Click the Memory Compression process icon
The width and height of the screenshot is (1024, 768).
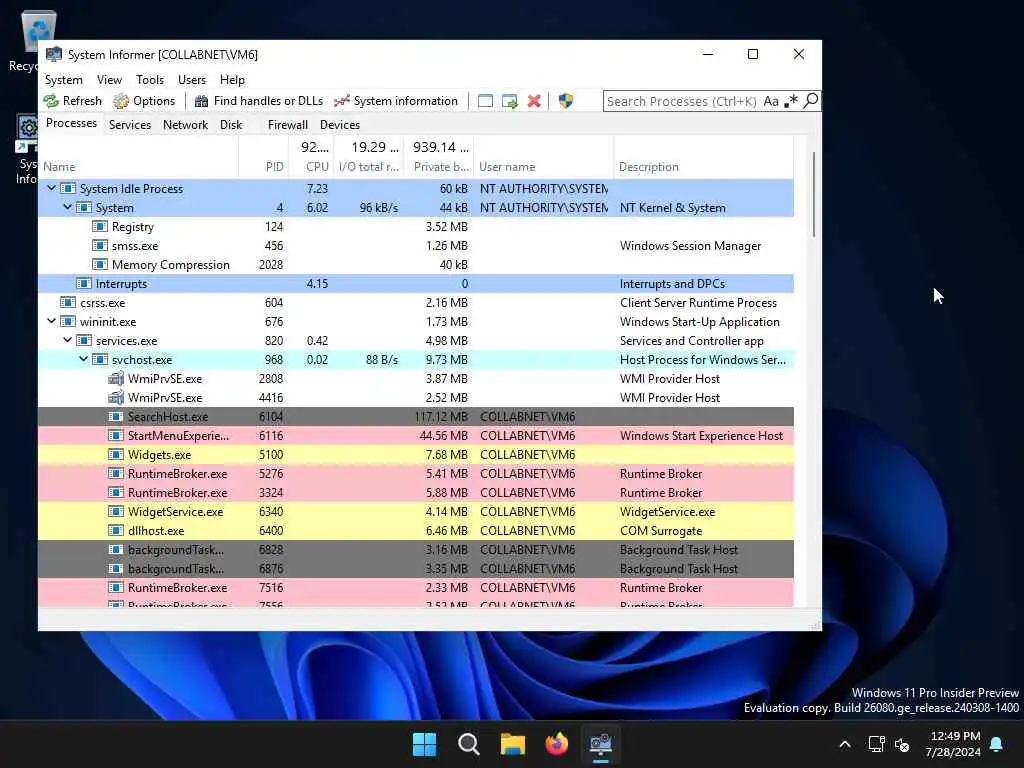(x=100, y=264)
